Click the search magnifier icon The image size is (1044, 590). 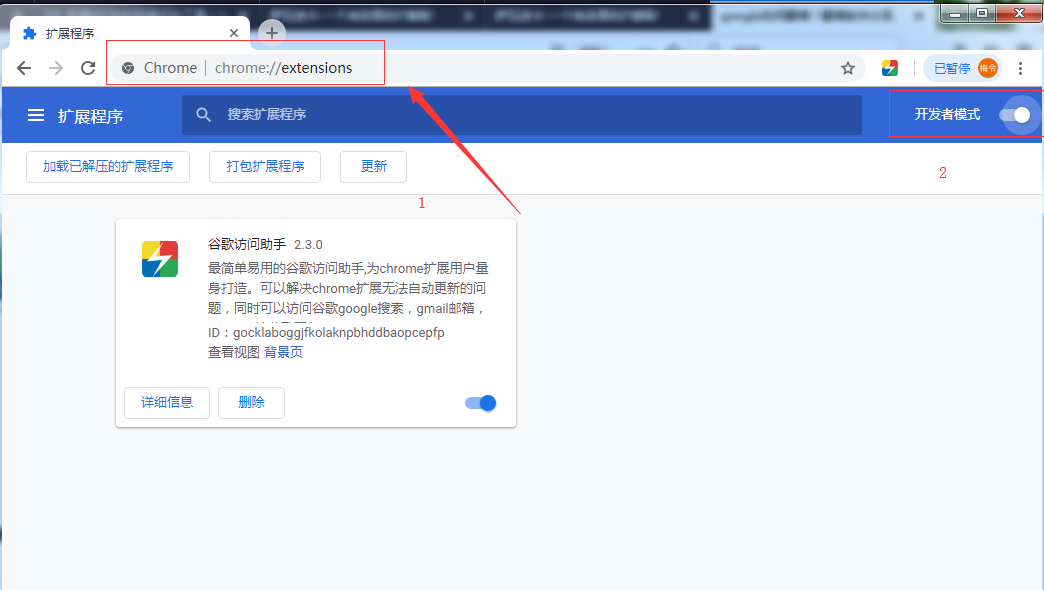204,115
